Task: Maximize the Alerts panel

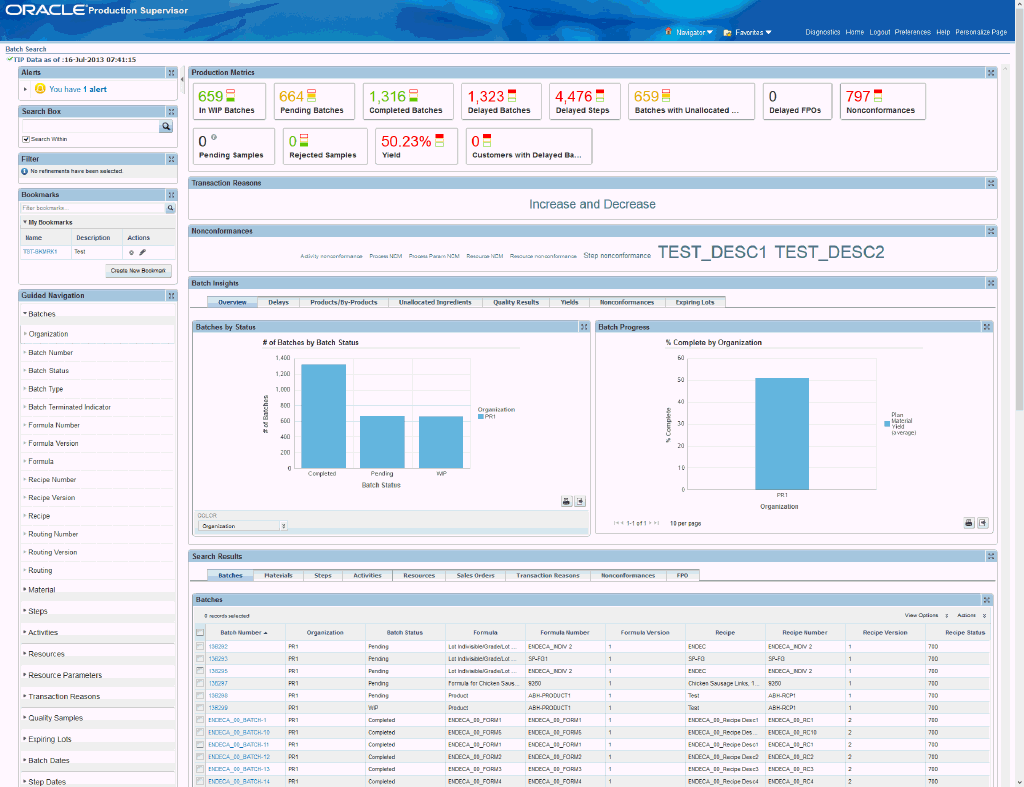Action: click(171, 72)
